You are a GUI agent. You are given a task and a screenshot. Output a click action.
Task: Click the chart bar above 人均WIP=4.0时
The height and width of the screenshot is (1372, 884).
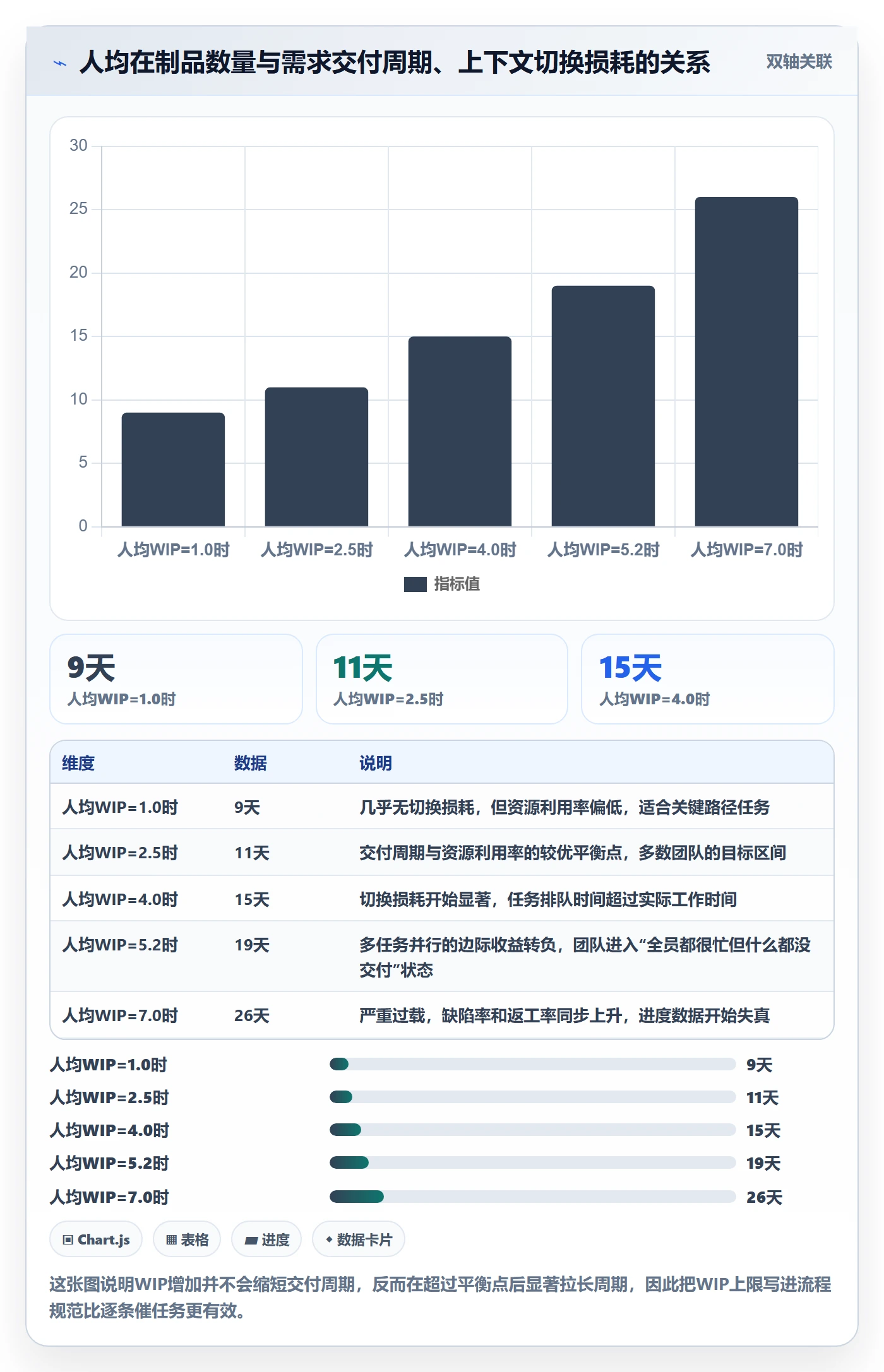click(460, 432)
